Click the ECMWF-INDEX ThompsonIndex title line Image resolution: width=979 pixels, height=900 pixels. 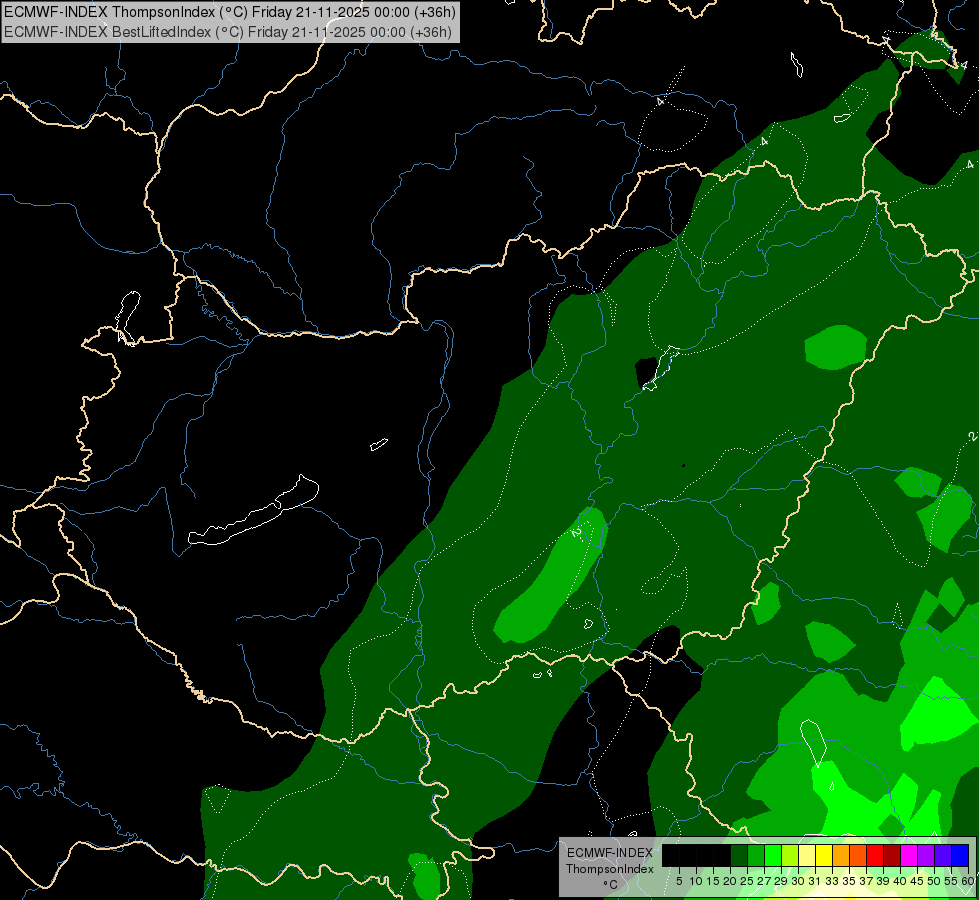tap(230, 12)
